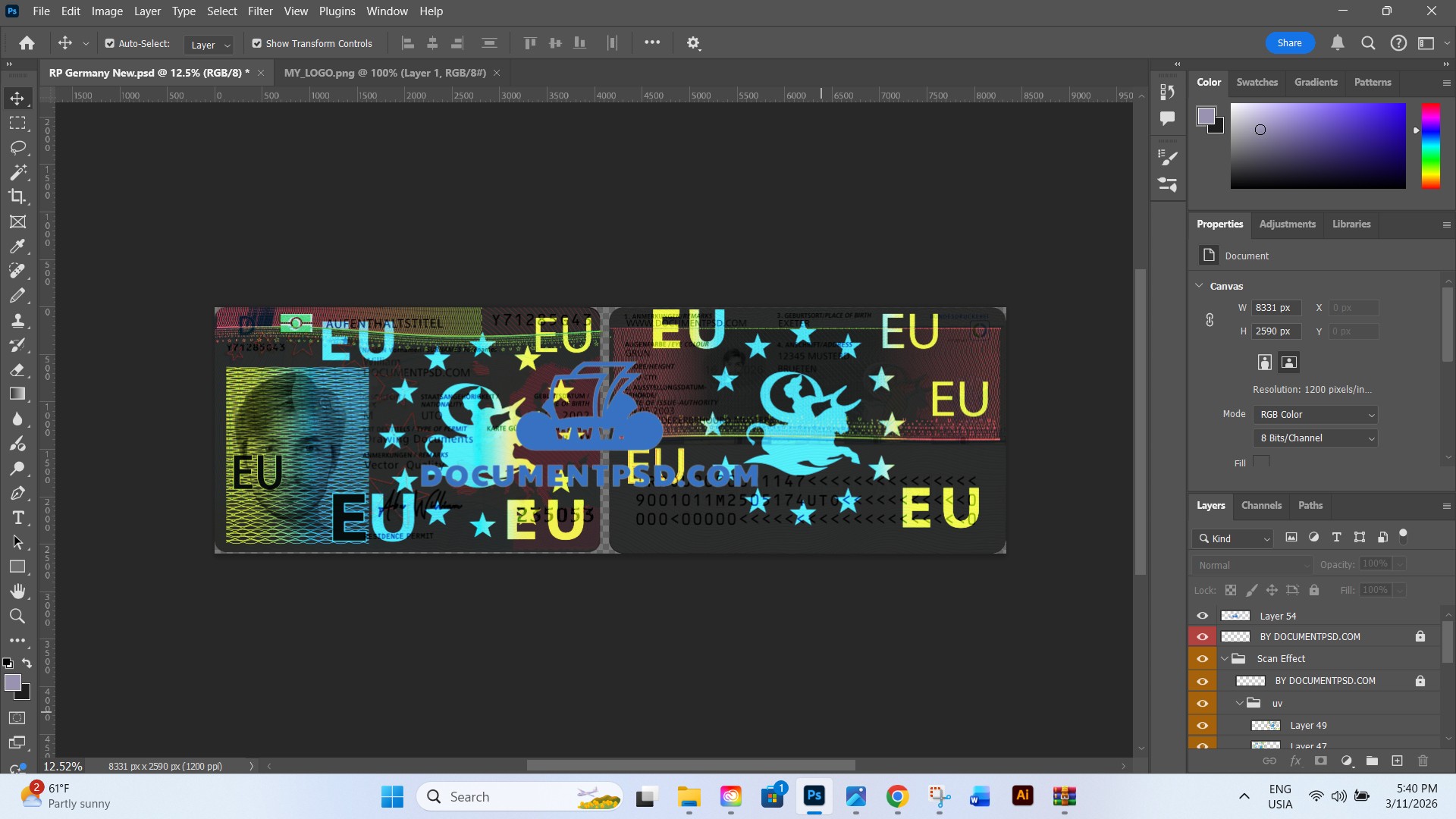The image size is (1456, 819).
Task: Open the 8 Bits/Channel dropdown
Action: [1316, 438]
